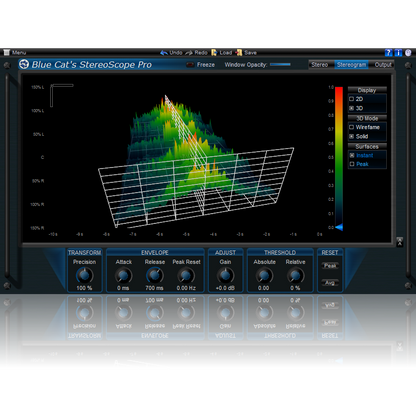Image resolution: width=416 pixels, height=416 pixels.
Task: Collapse controls with double-chevron icon
Action: [400, 242]
